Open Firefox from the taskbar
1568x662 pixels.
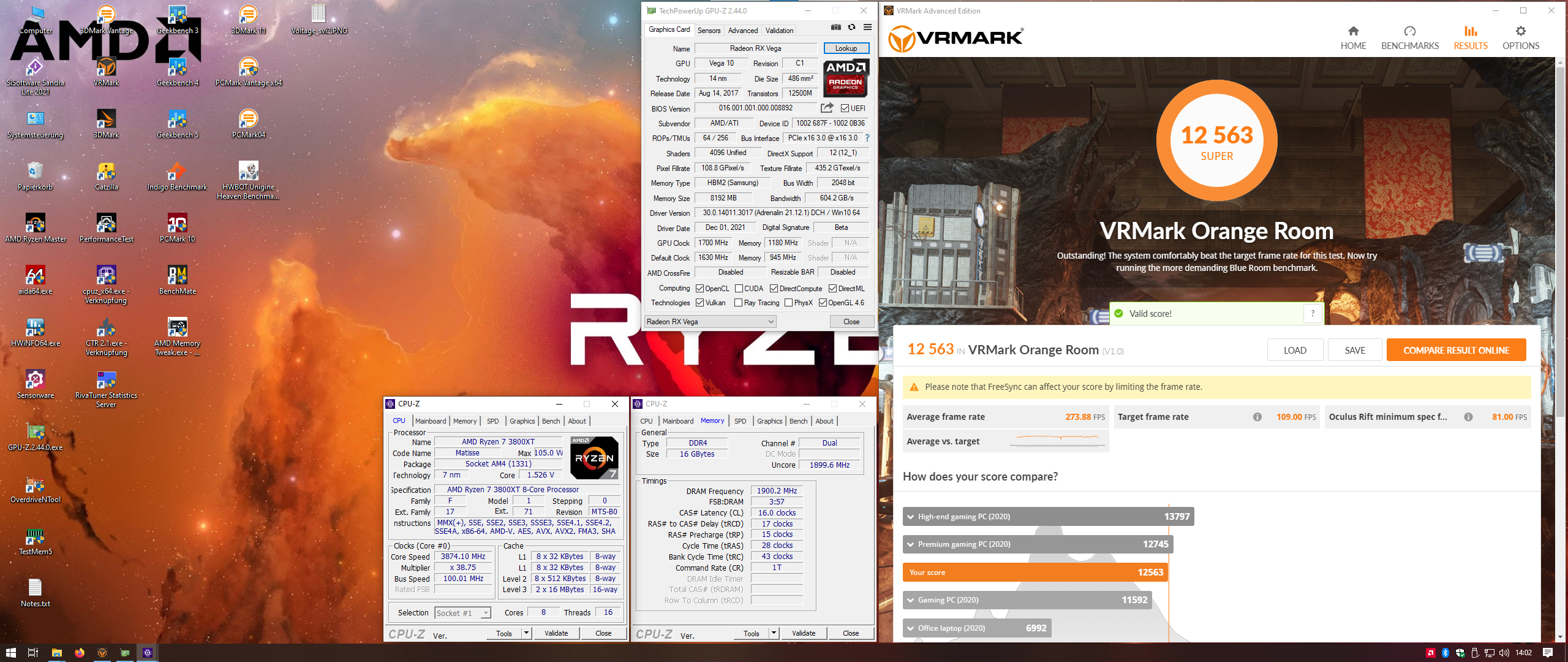pyautogui.click(x=80, y=653)
